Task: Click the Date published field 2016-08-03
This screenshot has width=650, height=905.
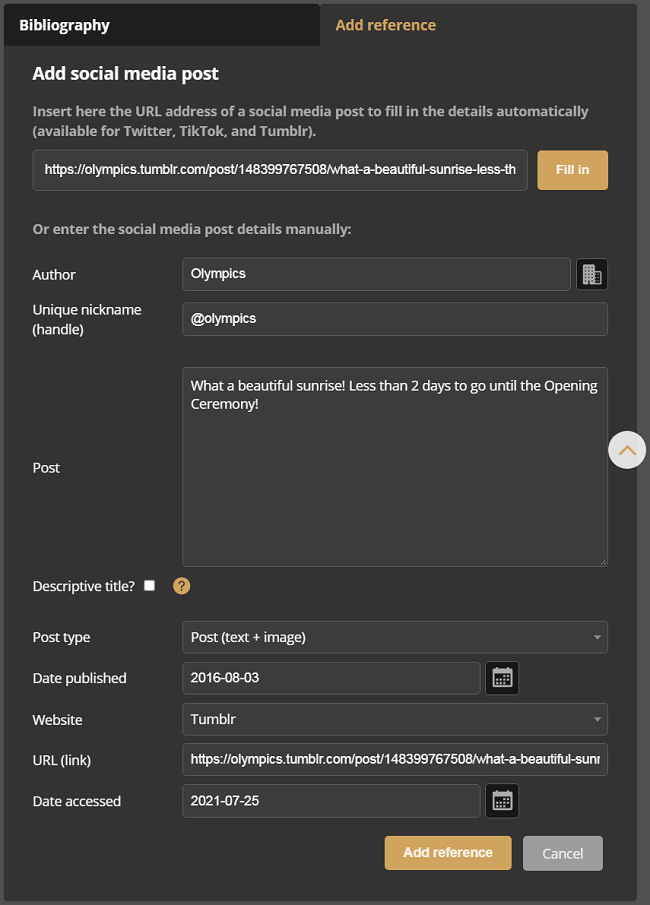Action: tap(331, 678)
